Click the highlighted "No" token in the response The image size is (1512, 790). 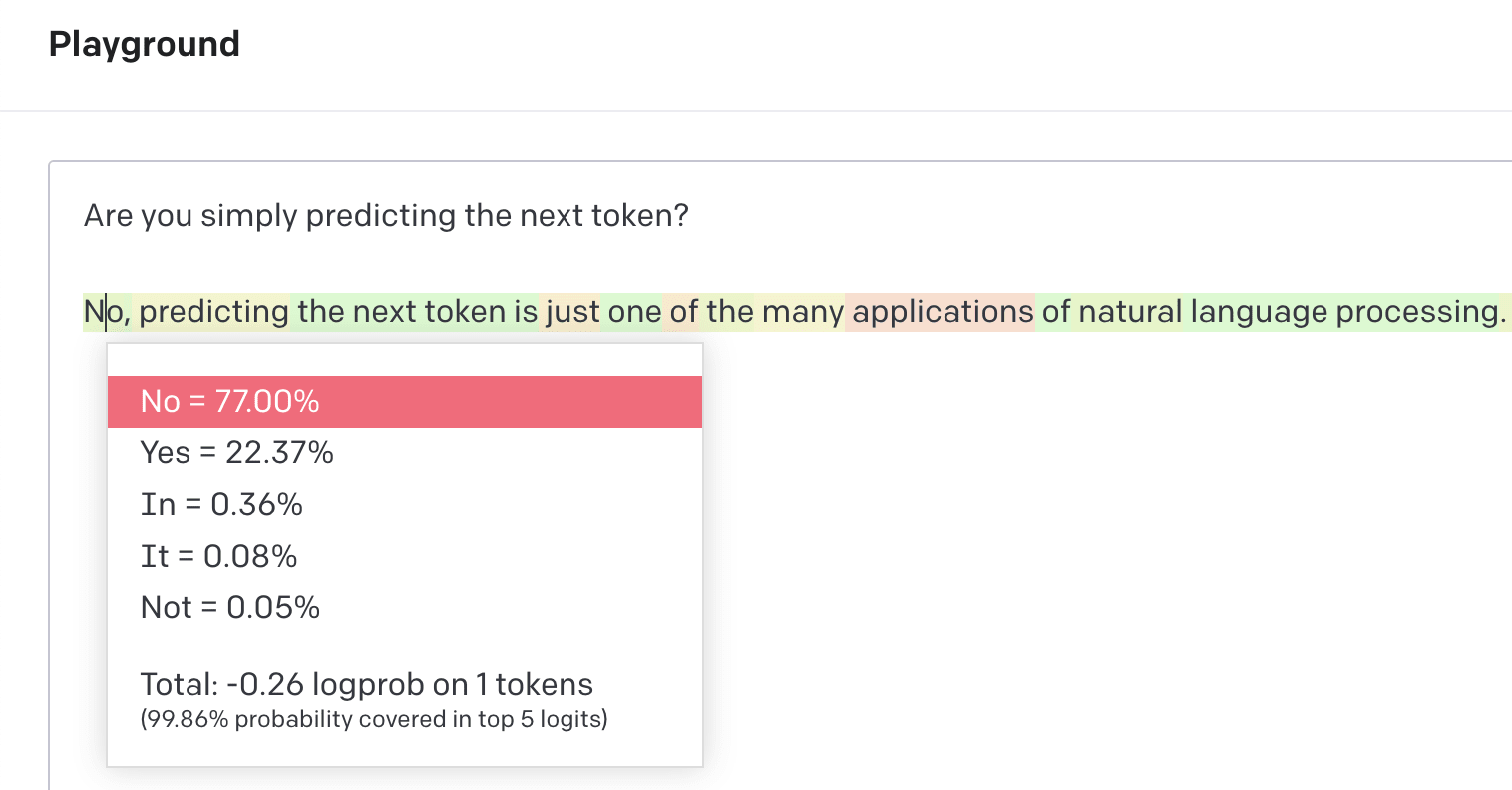click(x=103, y=312)
